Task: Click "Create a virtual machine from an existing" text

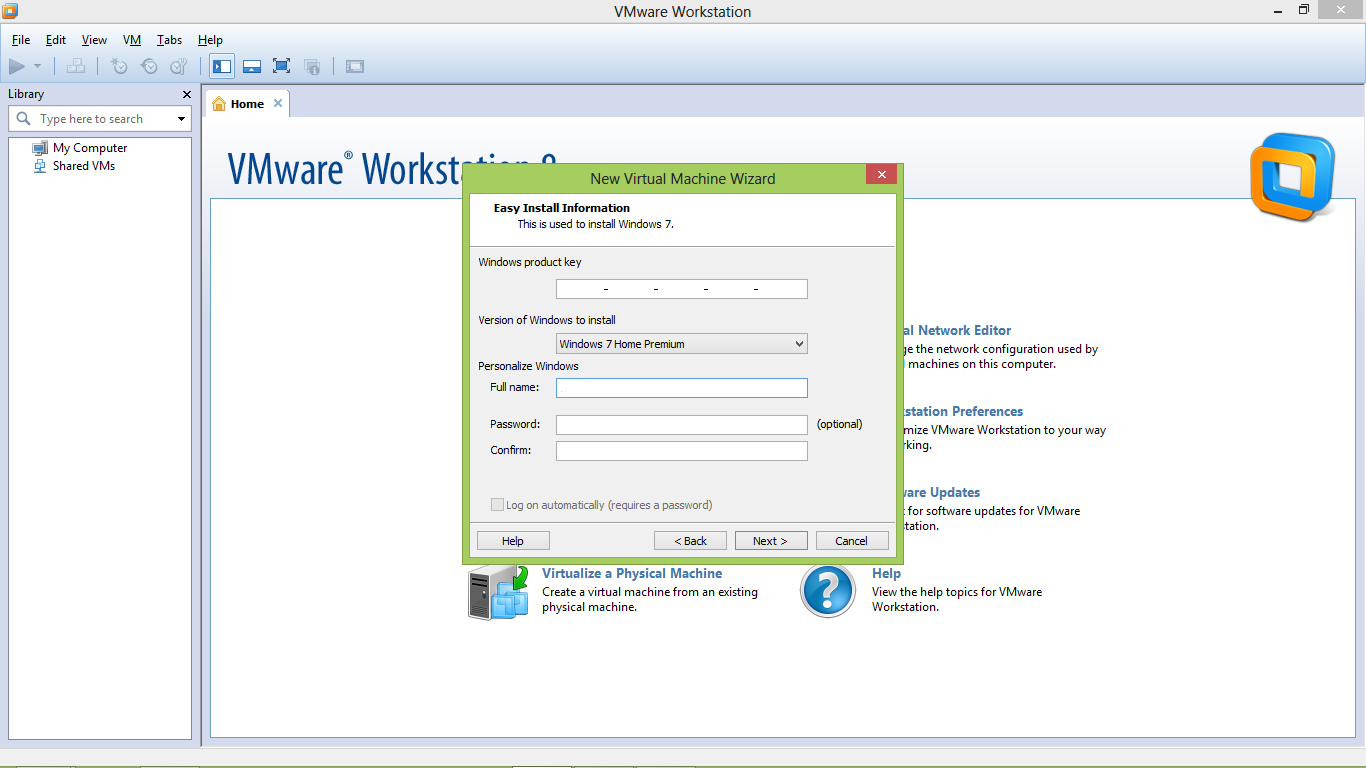Action: click(650, 592)
